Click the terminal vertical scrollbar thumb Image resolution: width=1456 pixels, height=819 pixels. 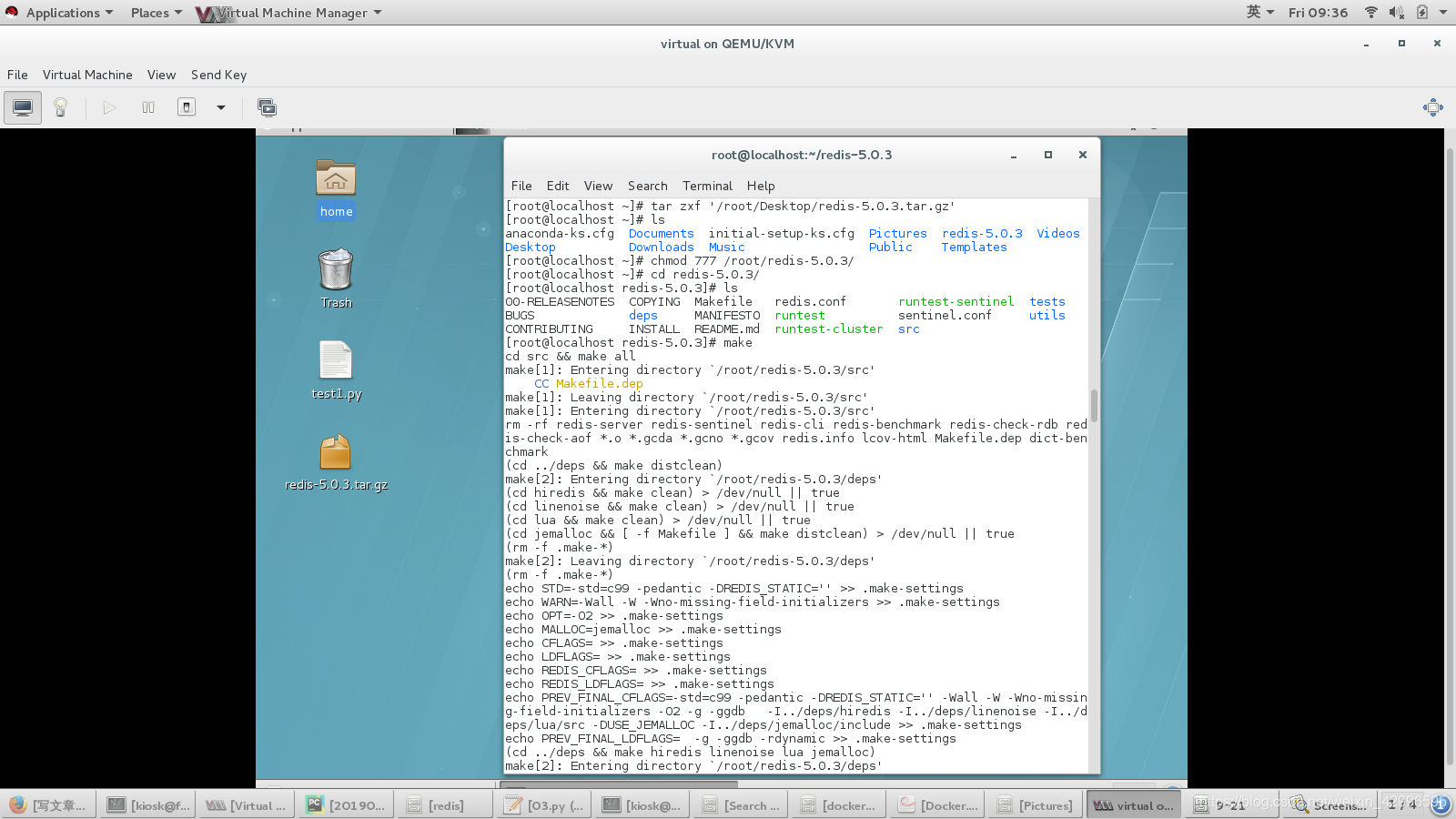click(x=1094, y=406)
